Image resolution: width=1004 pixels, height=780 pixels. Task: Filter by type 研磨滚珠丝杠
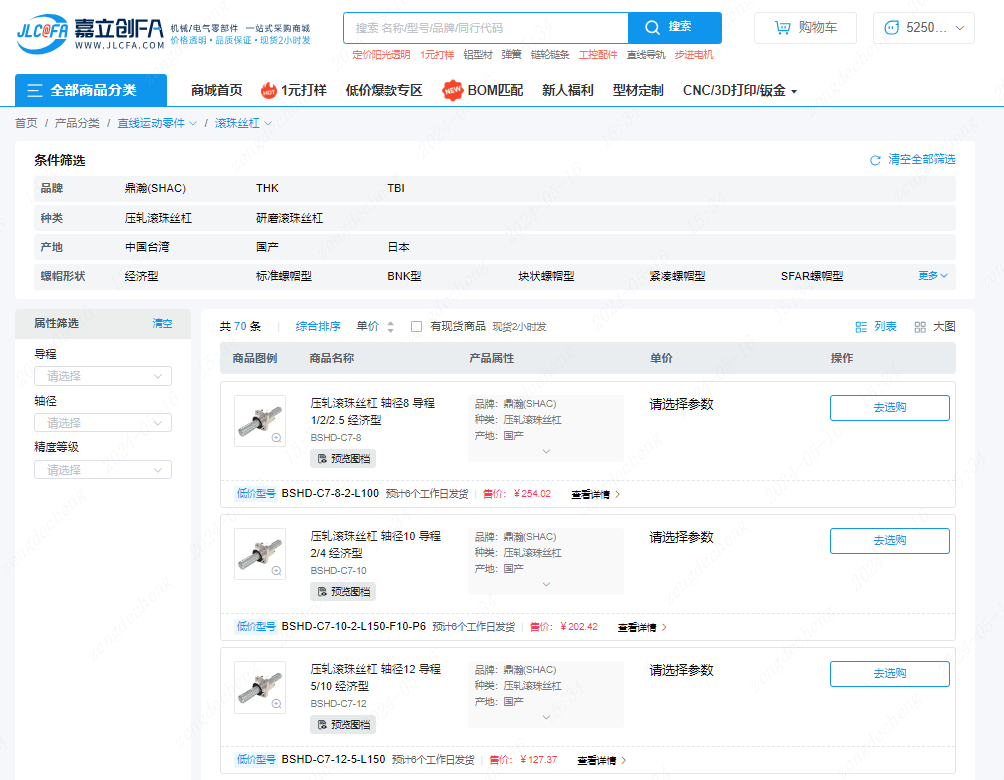pyautogui.click(x=289, y=218)
